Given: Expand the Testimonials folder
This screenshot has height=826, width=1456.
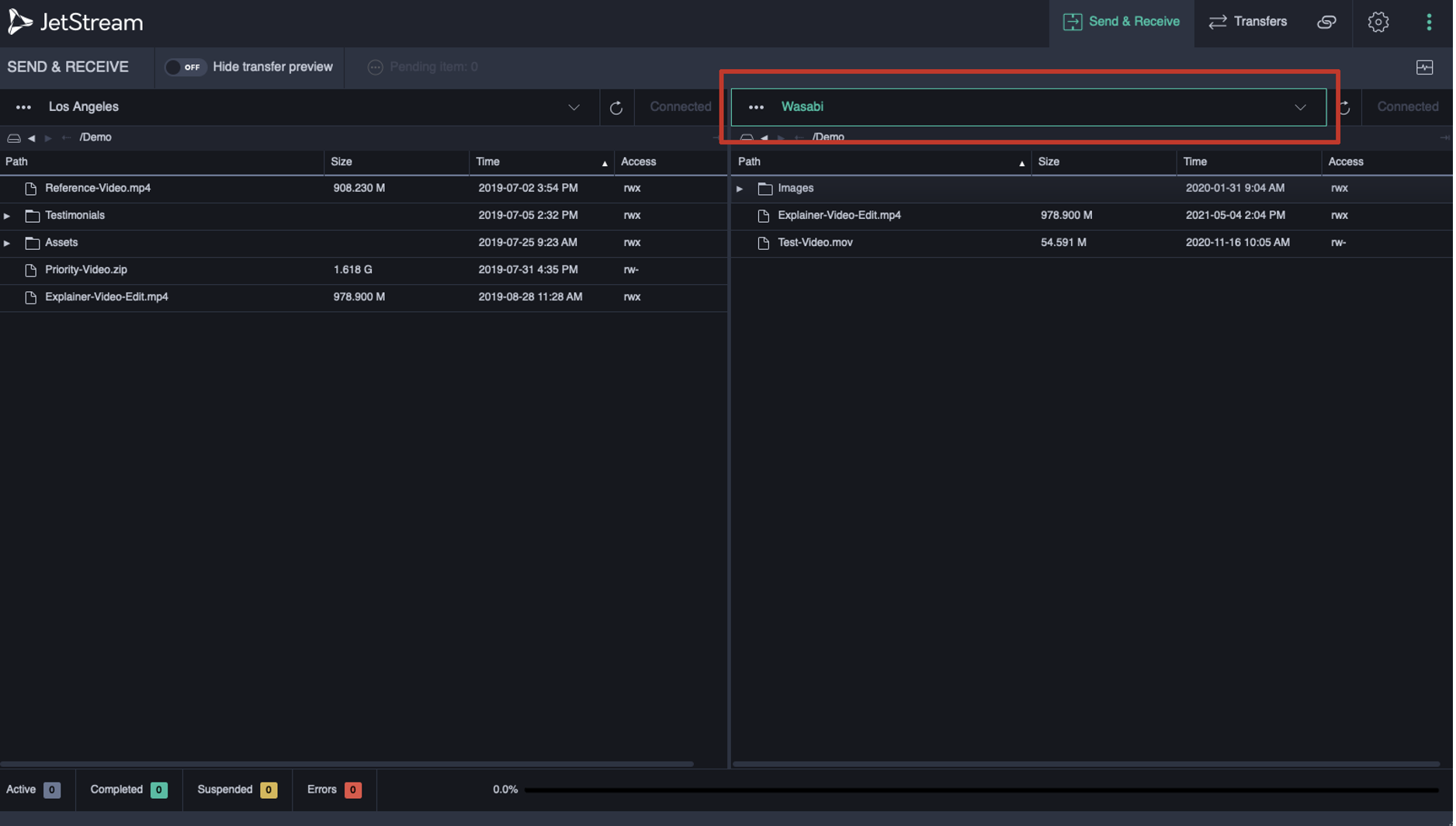Looking at the screenshot, I should point(7,216).
